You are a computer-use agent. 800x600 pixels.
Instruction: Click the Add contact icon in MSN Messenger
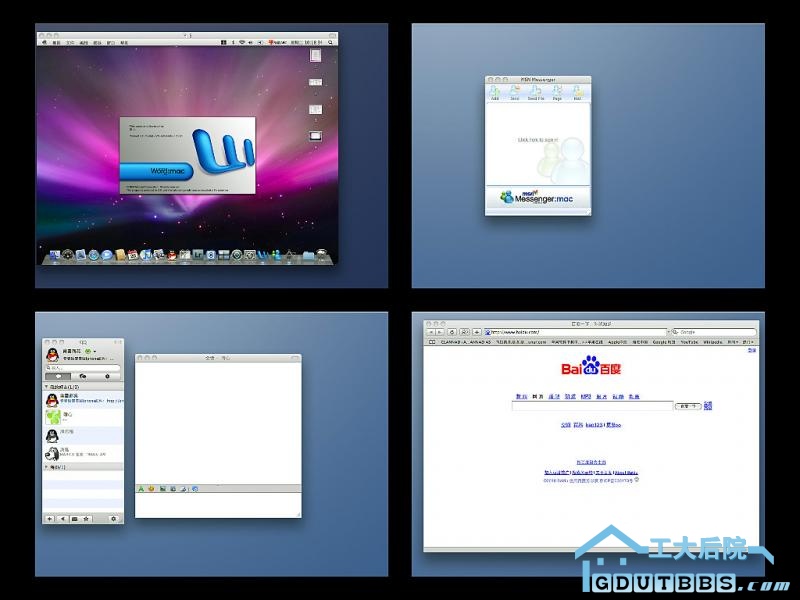pos(495,92)
